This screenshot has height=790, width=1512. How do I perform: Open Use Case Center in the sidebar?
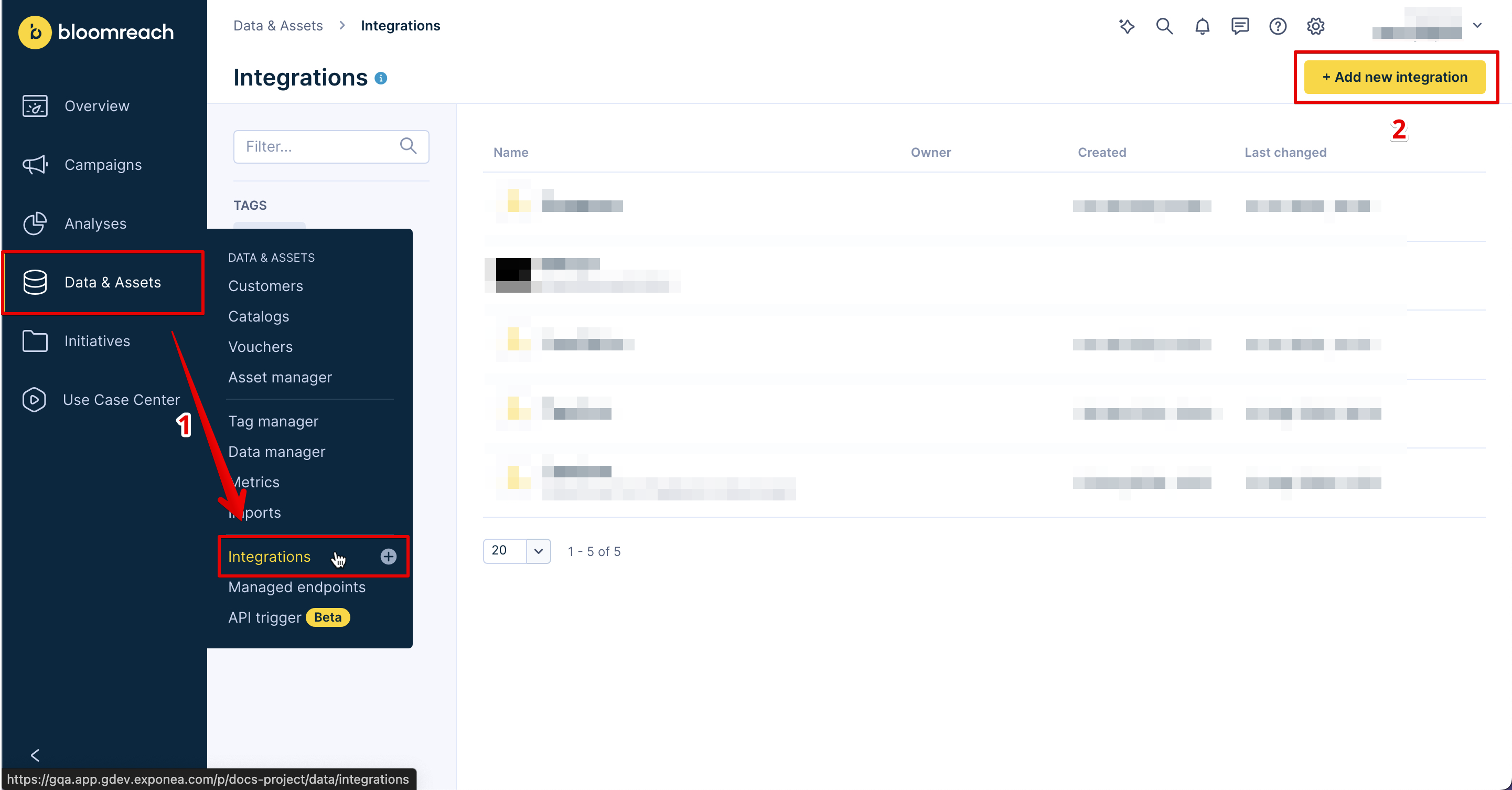(122, 400)
